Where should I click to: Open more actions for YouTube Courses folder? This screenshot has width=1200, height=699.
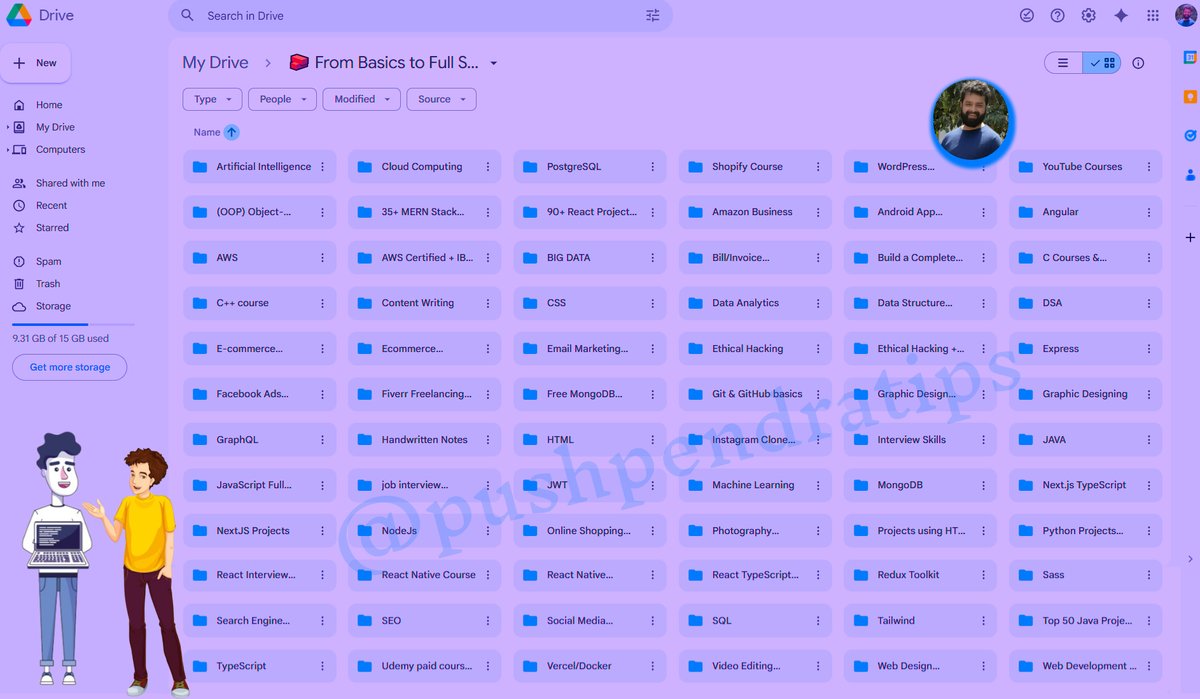(x=1148, y=167)
